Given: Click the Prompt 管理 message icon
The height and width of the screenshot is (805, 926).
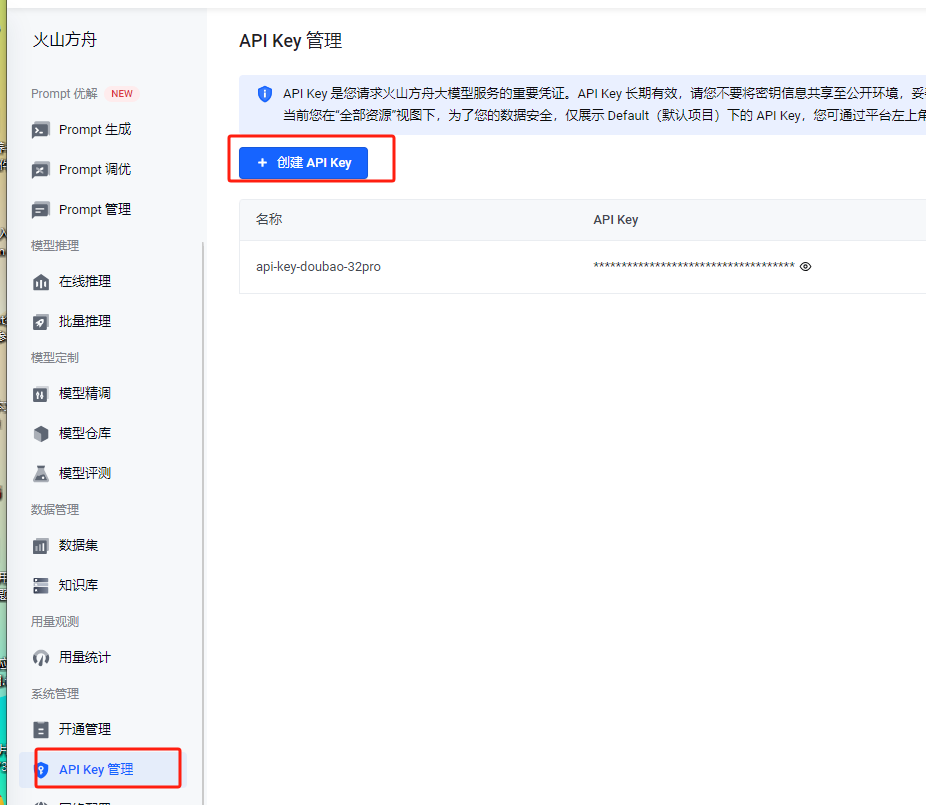Looking at the screenshot, I should (41, 210).
